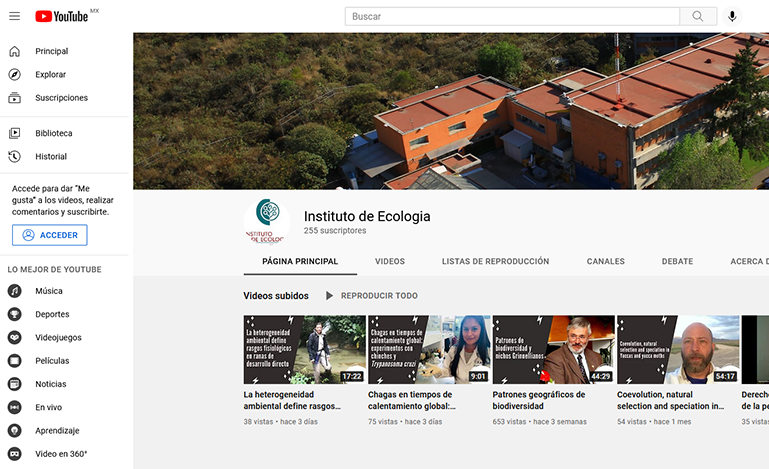769x469 pixels.
Task: Click the Biblioteca icon
Action: [15, 133]
